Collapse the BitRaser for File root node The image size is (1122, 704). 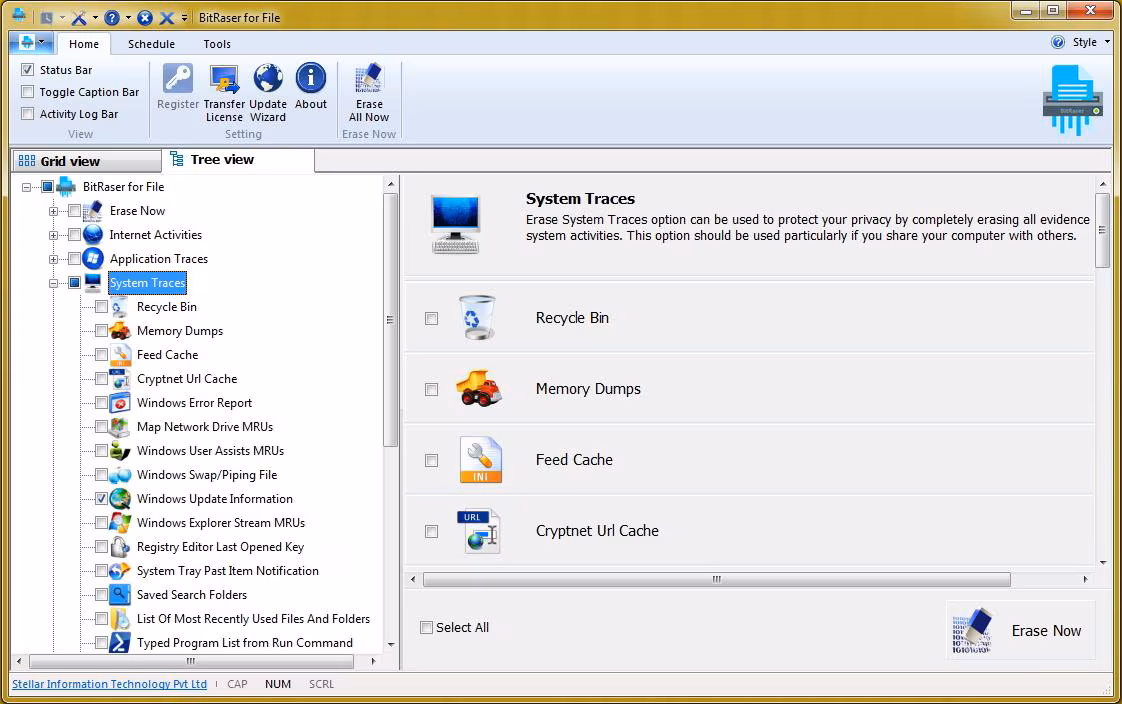26,187
